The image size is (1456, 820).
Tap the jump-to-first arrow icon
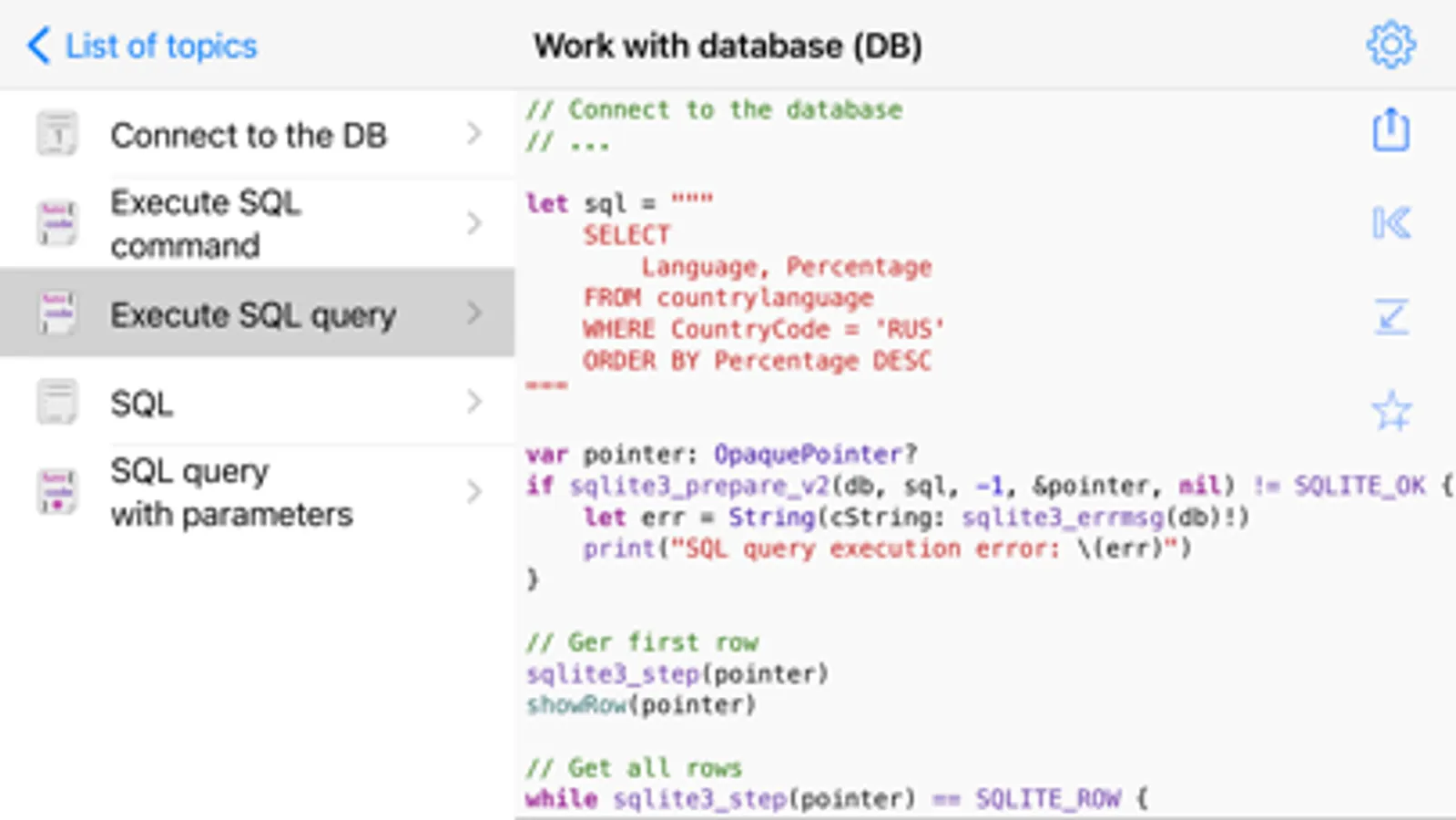pos(1391,222)
